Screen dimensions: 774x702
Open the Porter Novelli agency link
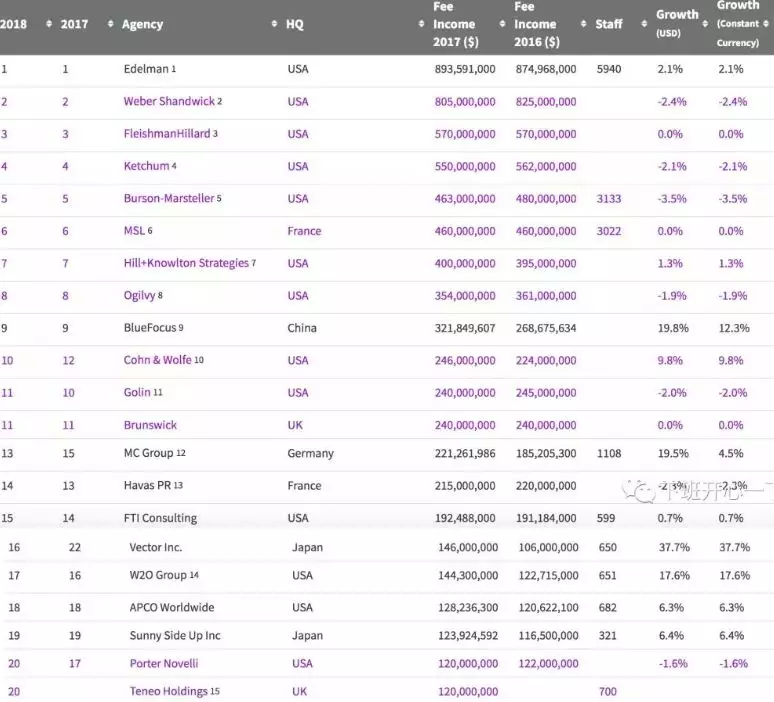coord(164,663)
